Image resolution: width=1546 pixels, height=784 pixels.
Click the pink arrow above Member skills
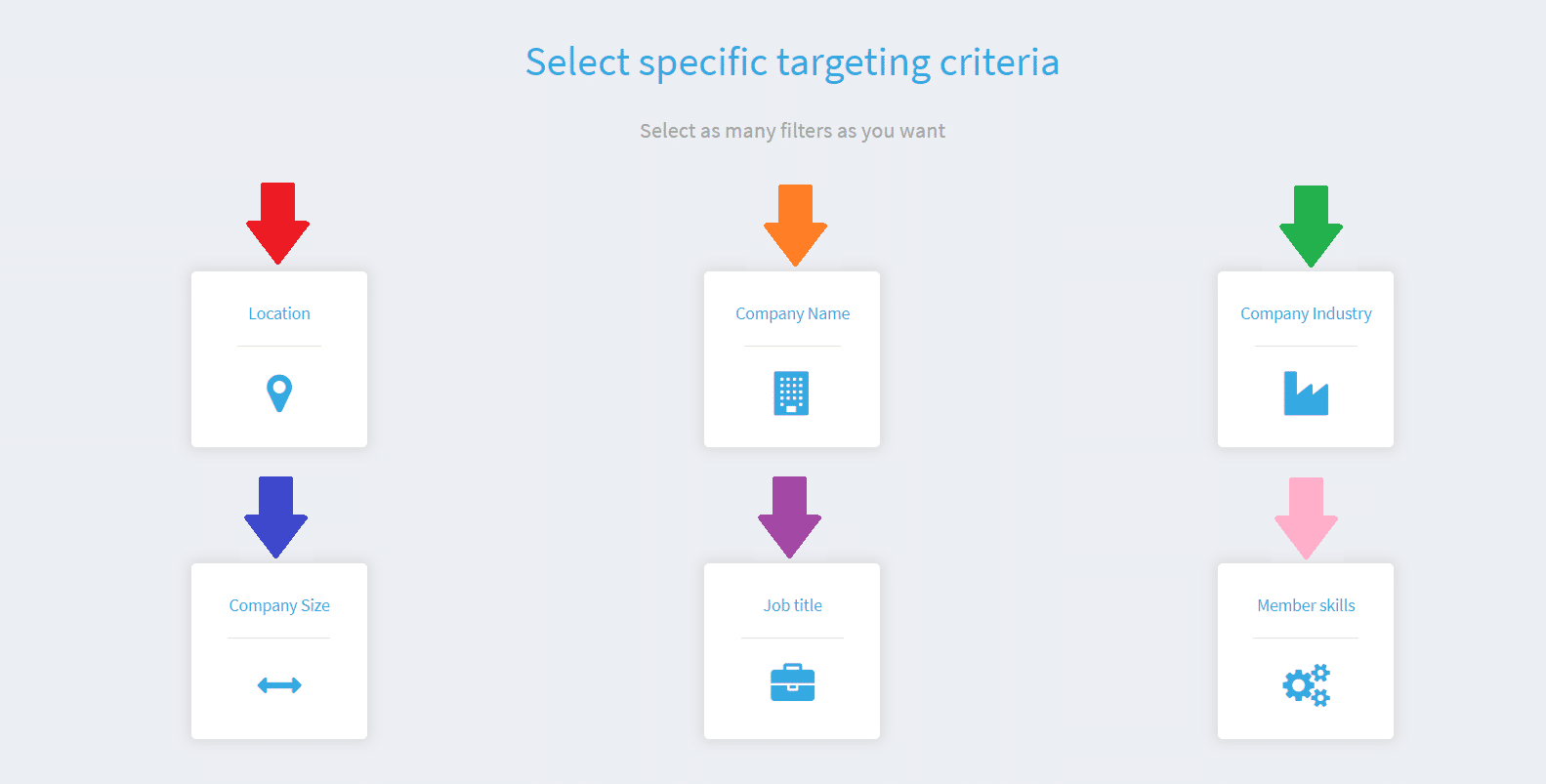(x=1306, y=518)
